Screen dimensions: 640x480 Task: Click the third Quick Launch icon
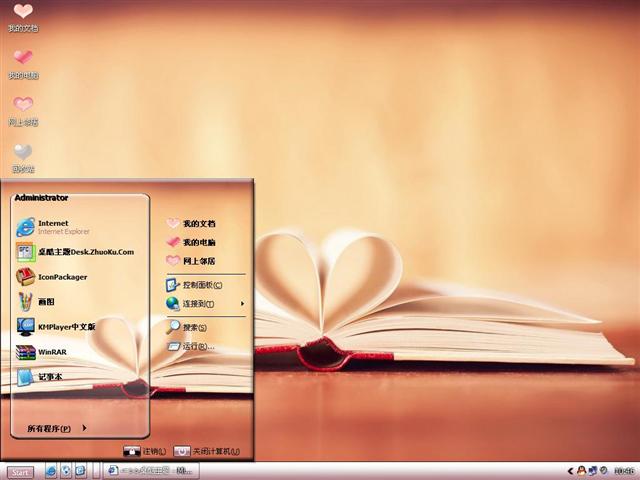[80, 471]
